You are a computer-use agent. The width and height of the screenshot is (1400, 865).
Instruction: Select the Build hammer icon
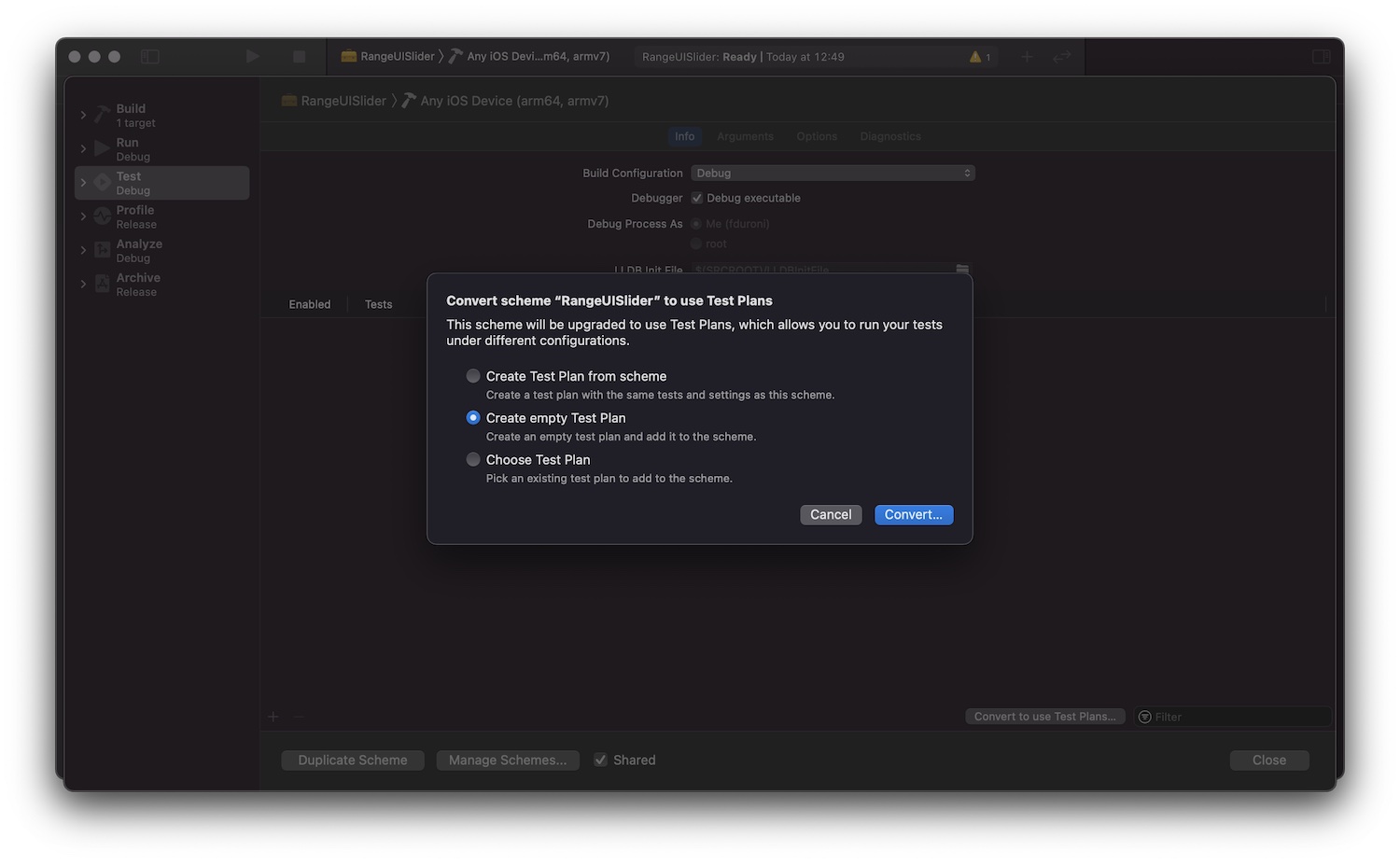103,115
